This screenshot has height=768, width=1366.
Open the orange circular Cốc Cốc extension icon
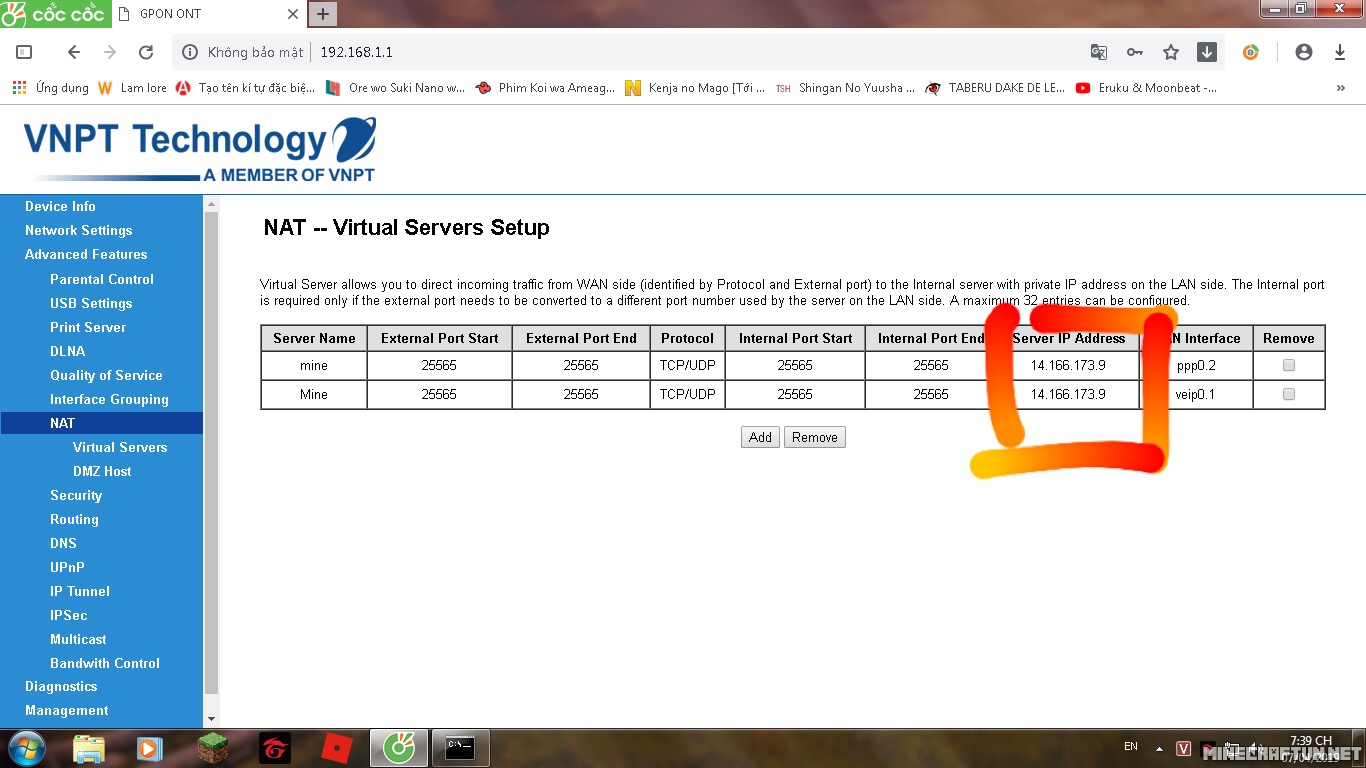point(1251,52)
